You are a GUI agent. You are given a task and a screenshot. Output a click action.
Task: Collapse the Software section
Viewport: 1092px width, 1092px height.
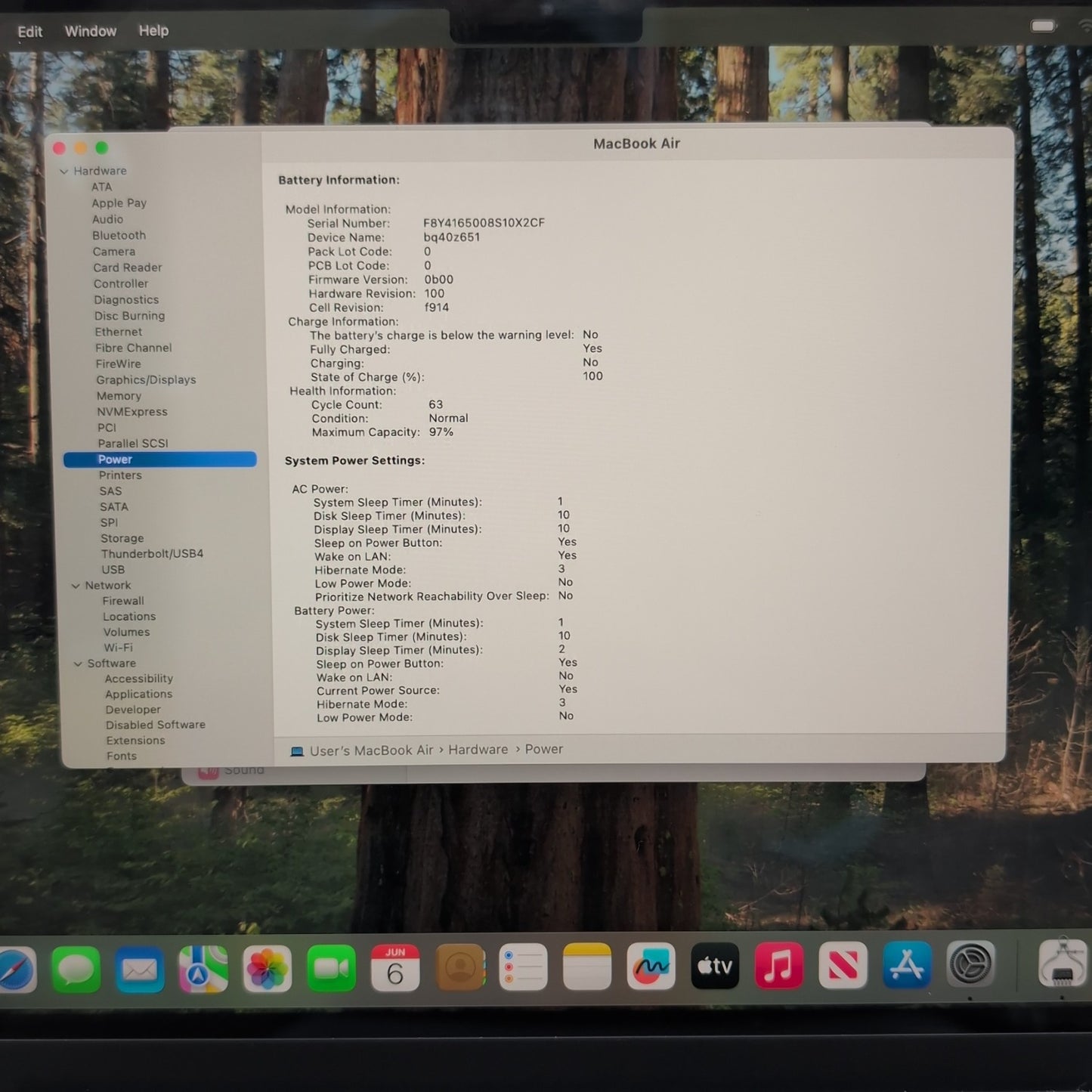pos(78,664)
